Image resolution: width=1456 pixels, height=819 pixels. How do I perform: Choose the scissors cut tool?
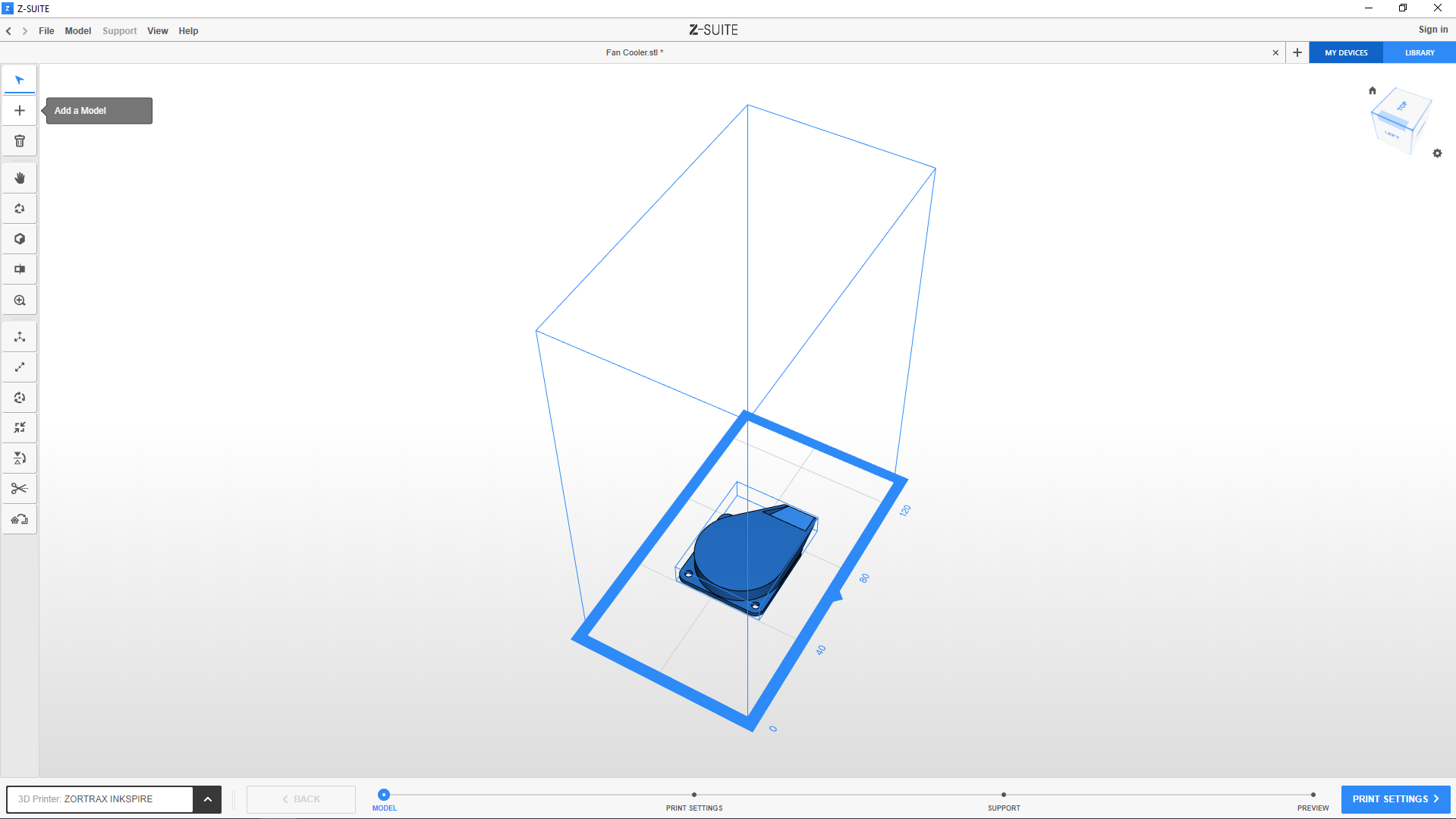(x=20, y=489)
